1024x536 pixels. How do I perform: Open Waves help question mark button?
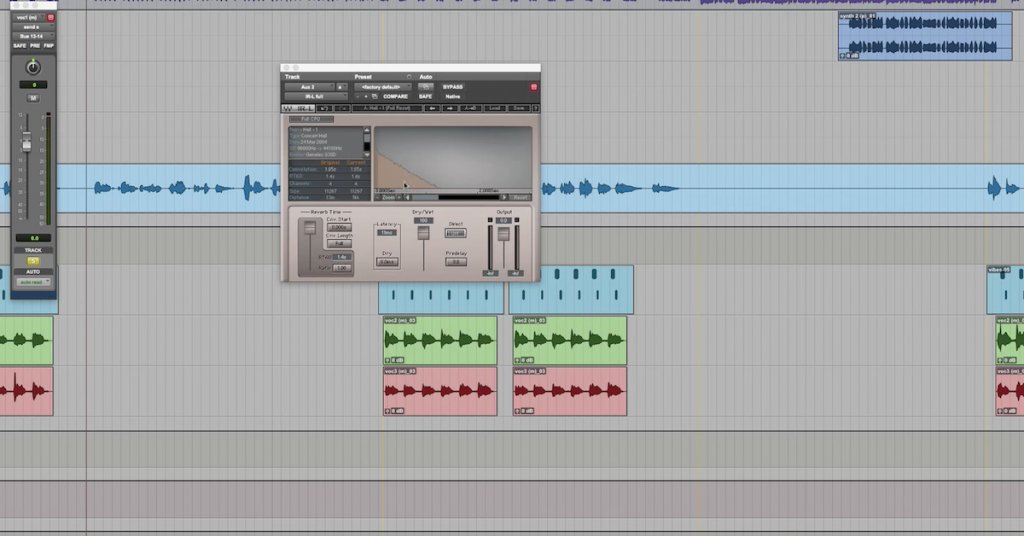coord(536,108)
